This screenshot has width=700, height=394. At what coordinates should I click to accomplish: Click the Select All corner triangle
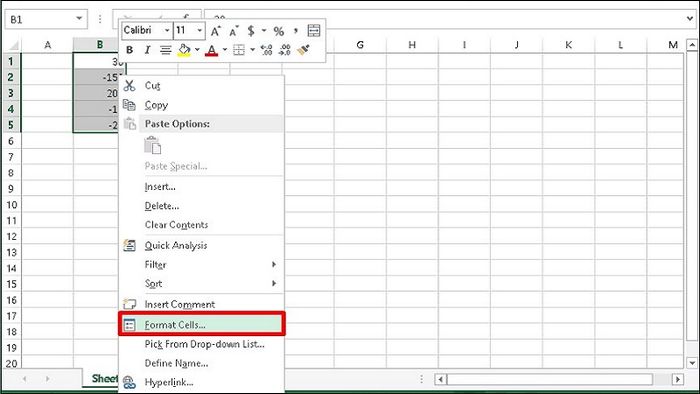pos(13,45)
